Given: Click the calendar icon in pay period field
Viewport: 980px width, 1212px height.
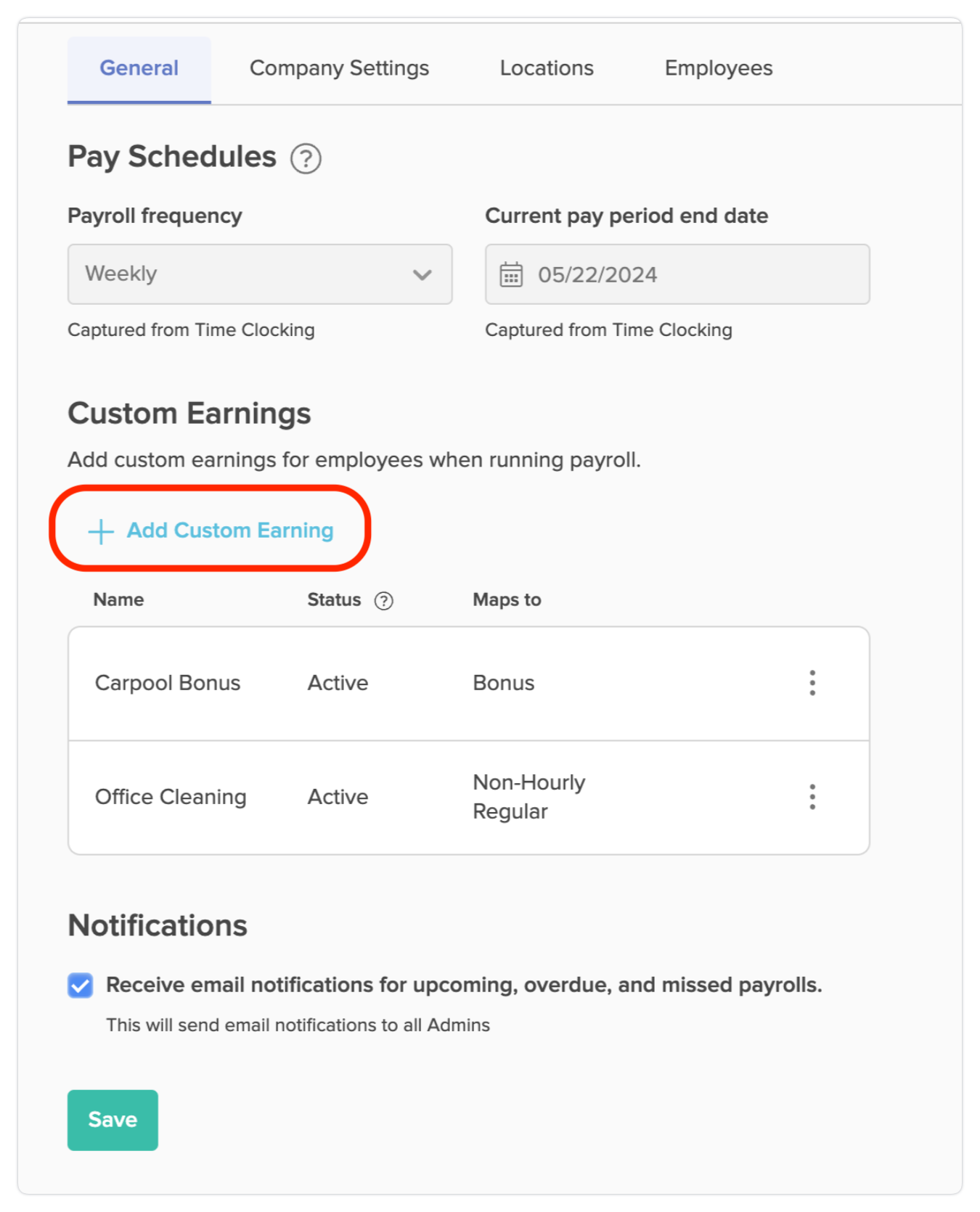Looking at the screenshot, I should [513, 274].
